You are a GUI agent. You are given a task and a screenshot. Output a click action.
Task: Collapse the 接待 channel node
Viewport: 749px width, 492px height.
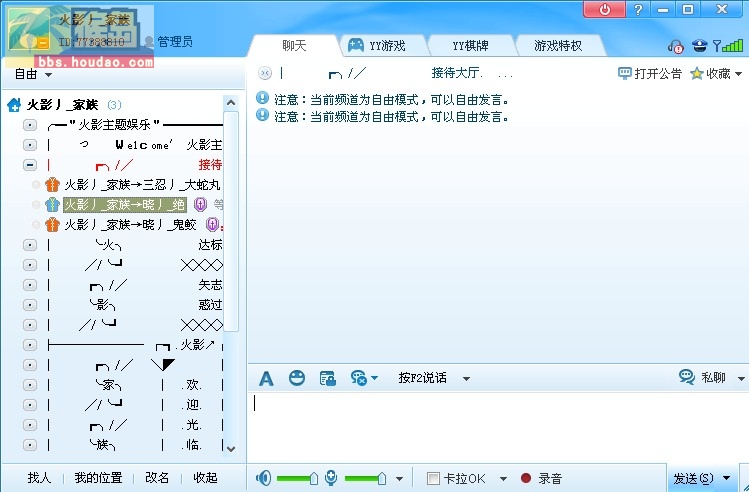[30, 165]
